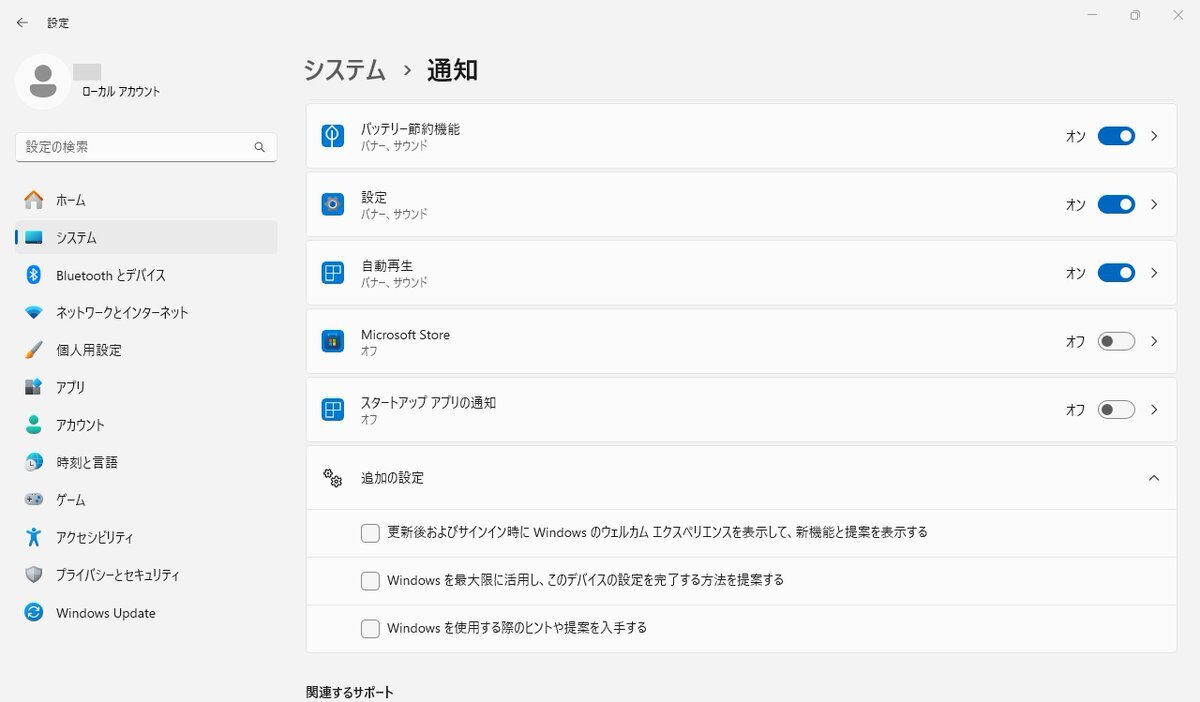Collapse the 追加の設定 section chevron

point(1154,478)
